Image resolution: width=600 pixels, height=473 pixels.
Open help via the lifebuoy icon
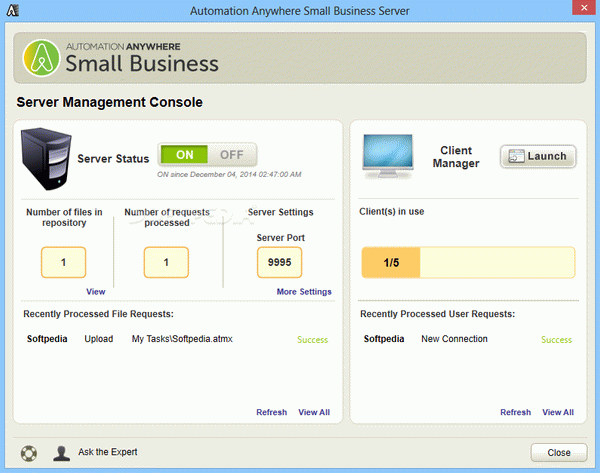tap(29, 453)
